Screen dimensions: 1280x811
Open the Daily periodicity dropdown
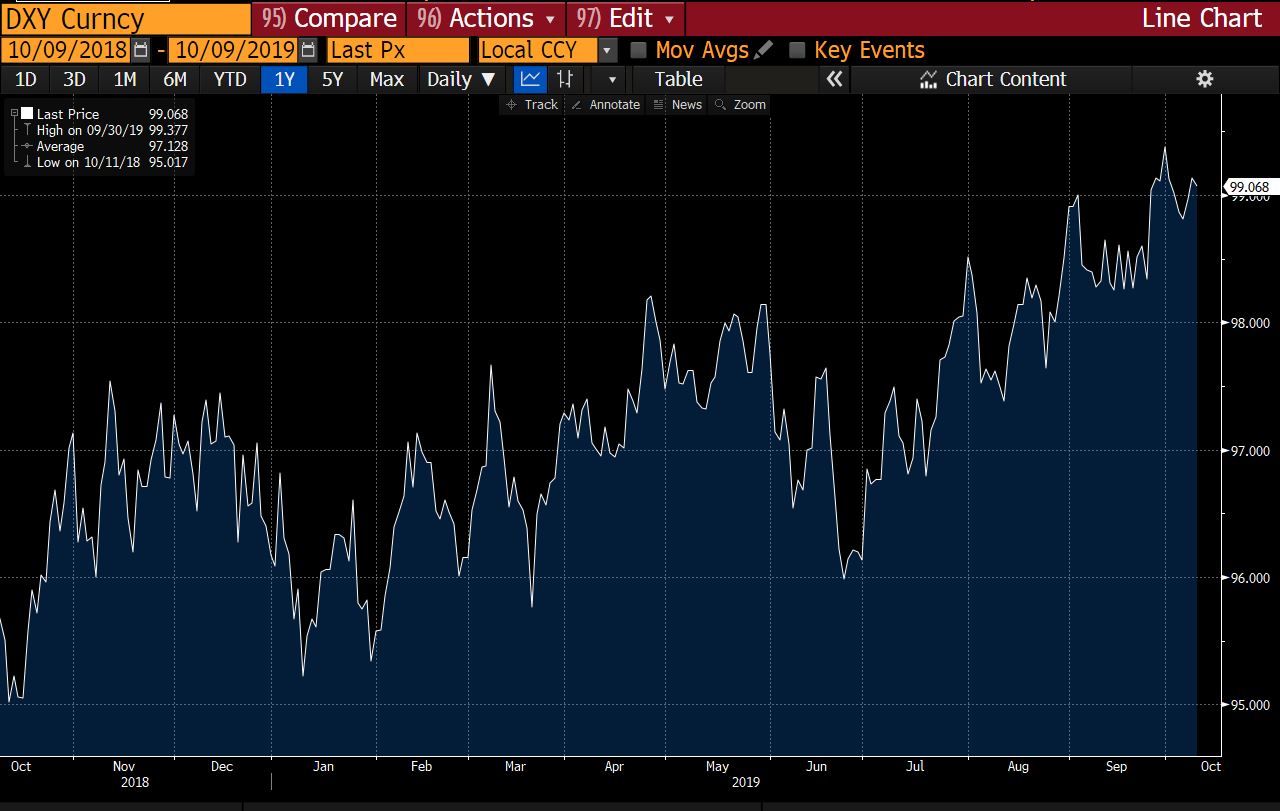[x=461, y=79]
